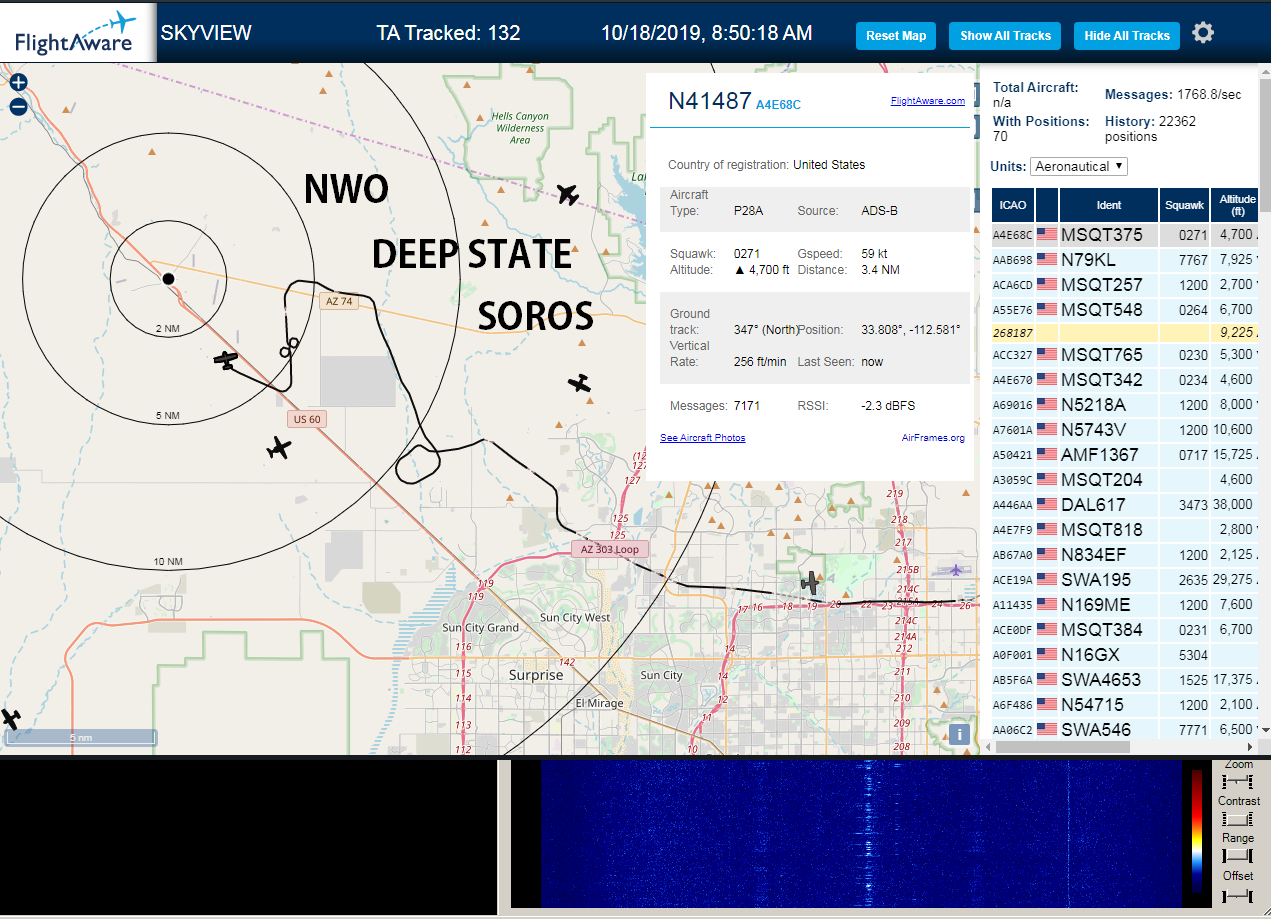Click the RF waterfall spectrum display
Viewport: 1271px width, 919px height.
pyautogui.click(x=860, y=834)
